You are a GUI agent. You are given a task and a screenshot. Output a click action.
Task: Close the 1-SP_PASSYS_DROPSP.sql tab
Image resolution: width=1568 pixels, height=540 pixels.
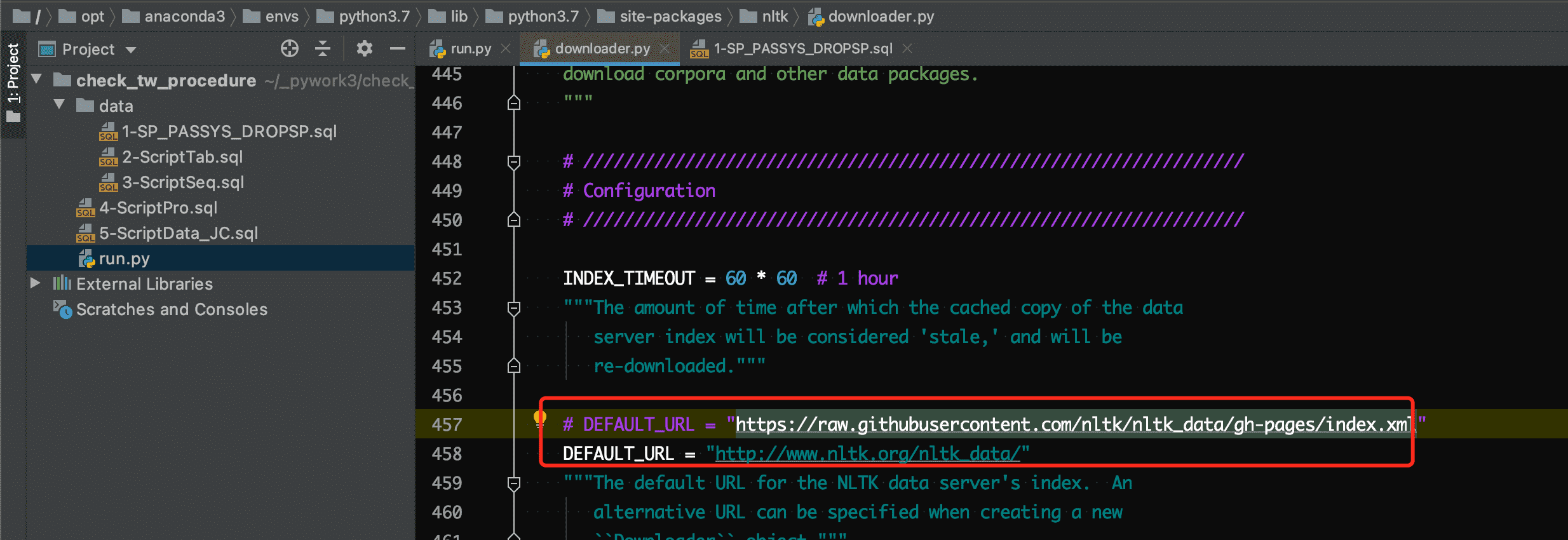point(907,49)
